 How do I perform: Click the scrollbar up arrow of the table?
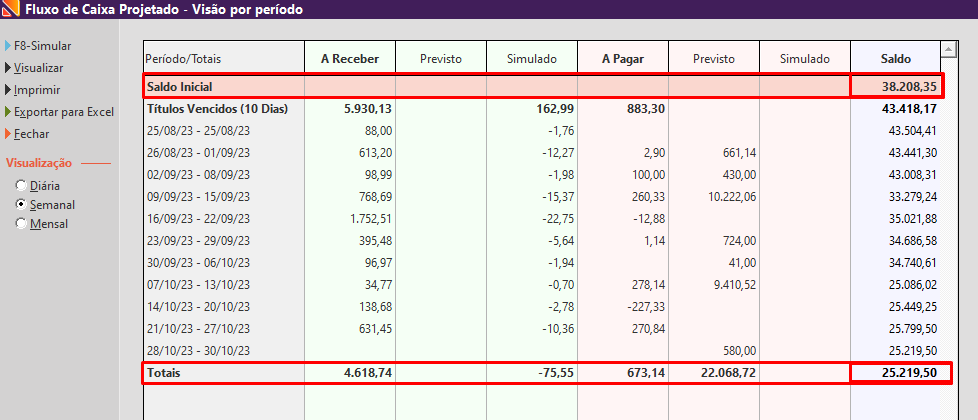coord(949,50)
